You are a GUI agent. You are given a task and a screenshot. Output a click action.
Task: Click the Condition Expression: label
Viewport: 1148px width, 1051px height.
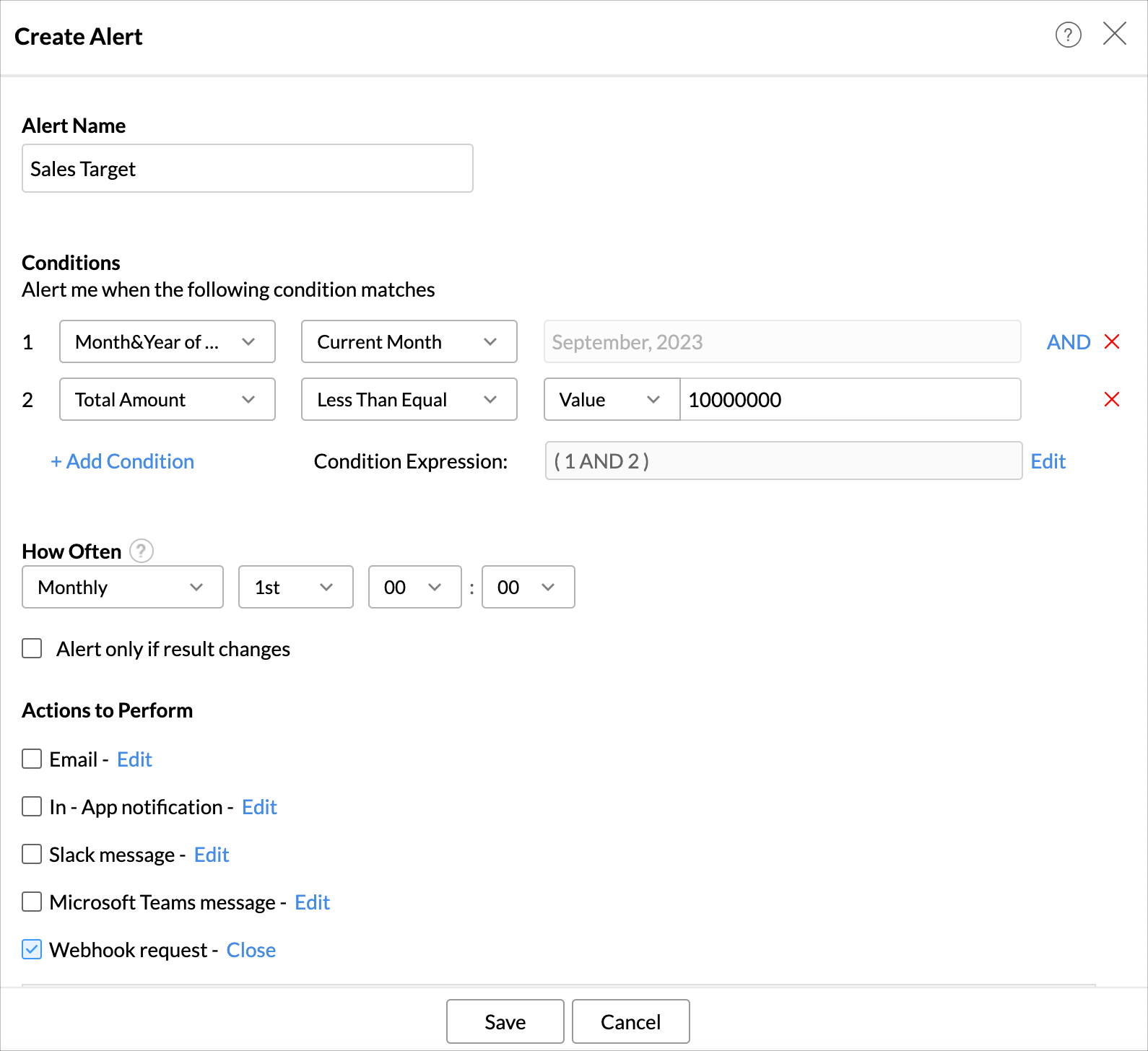pyautogui.click(x=411, y=461)
